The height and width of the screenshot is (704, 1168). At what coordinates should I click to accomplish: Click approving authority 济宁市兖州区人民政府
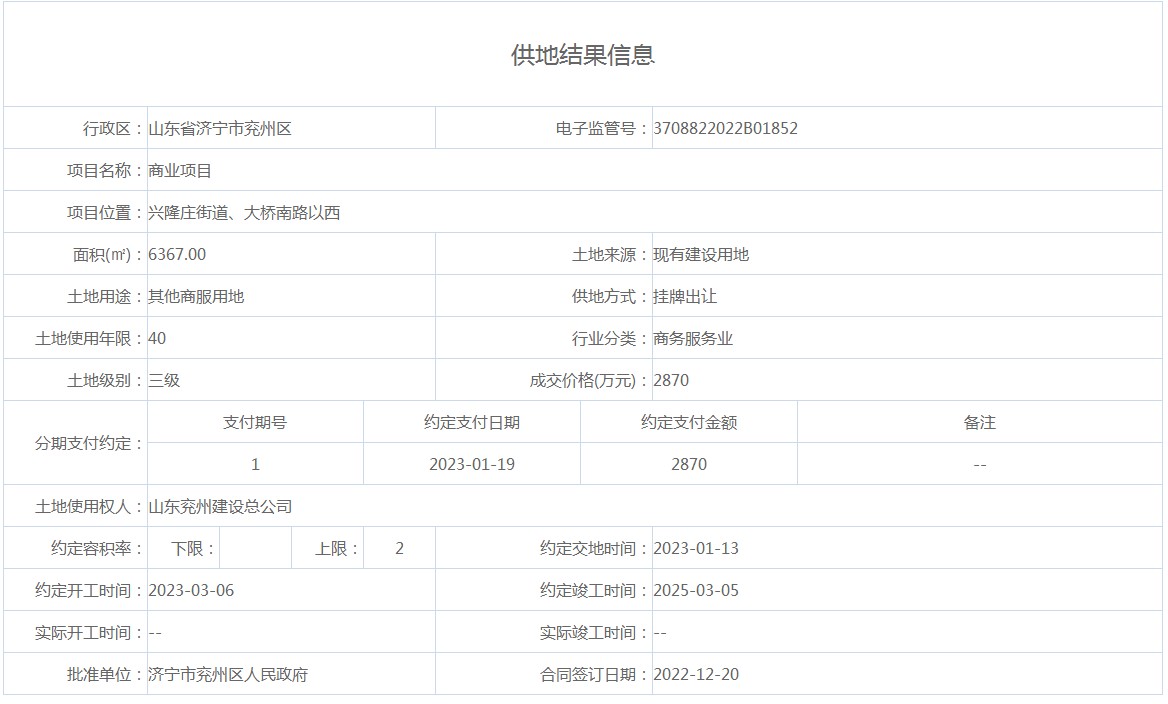click(x=228, y=674)
